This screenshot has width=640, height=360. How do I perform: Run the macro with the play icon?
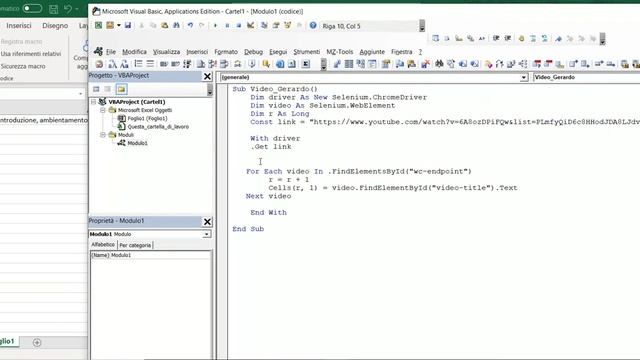click(215, 26)
